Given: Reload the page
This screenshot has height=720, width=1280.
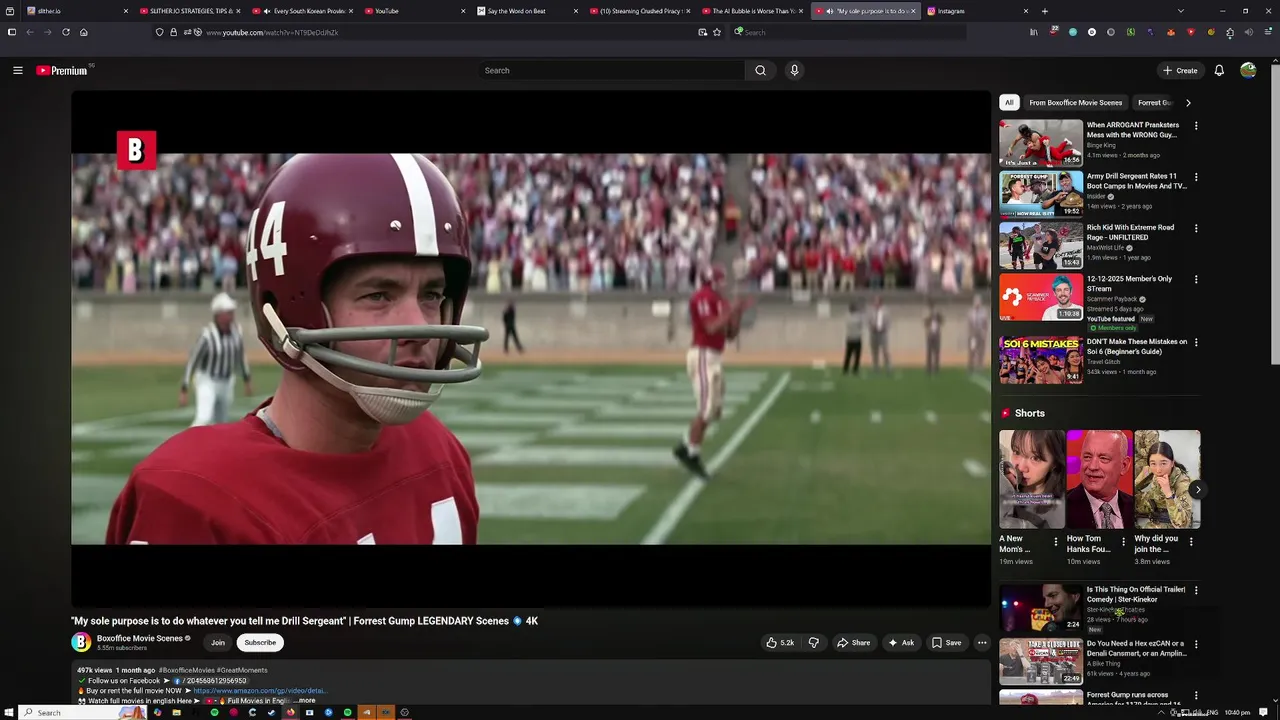Looking at the screenshot, I should click(x=66, y=32).
